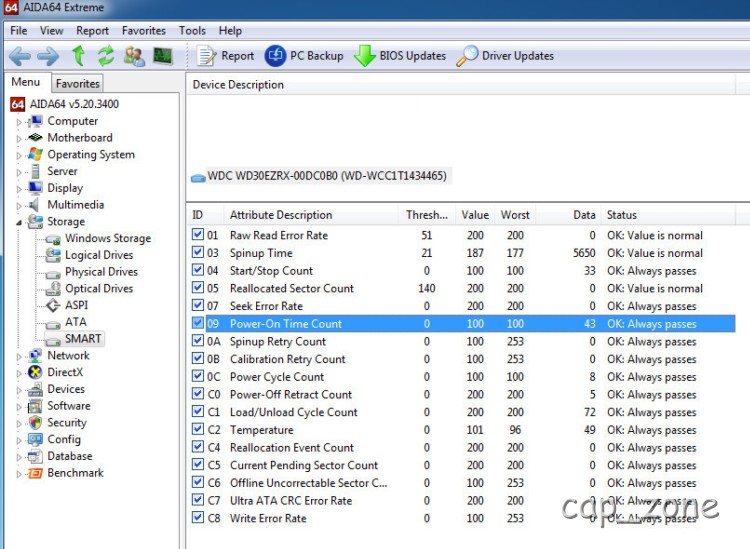This screenshot has width=750, height=549.
Task: Uncheck attribute 03 Spinup Time
Action: pos(198,252)
